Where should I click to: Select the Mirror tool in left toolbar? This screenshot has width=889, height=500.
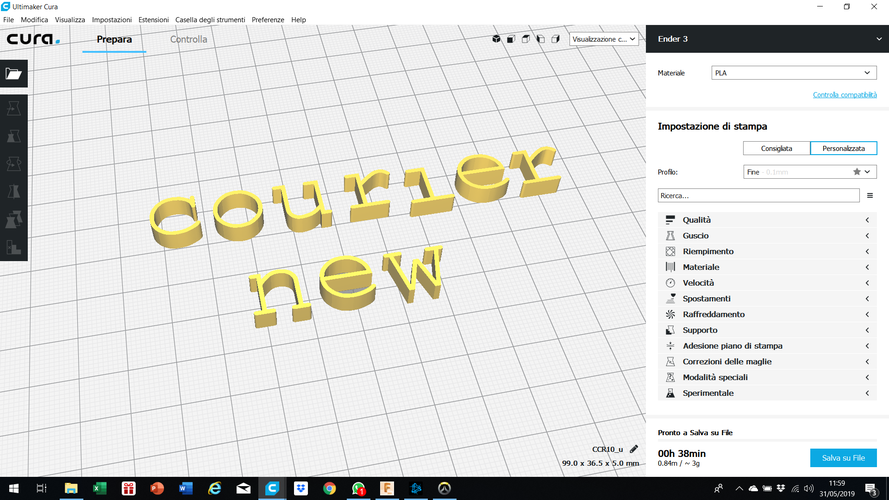[x=14, y=192]
